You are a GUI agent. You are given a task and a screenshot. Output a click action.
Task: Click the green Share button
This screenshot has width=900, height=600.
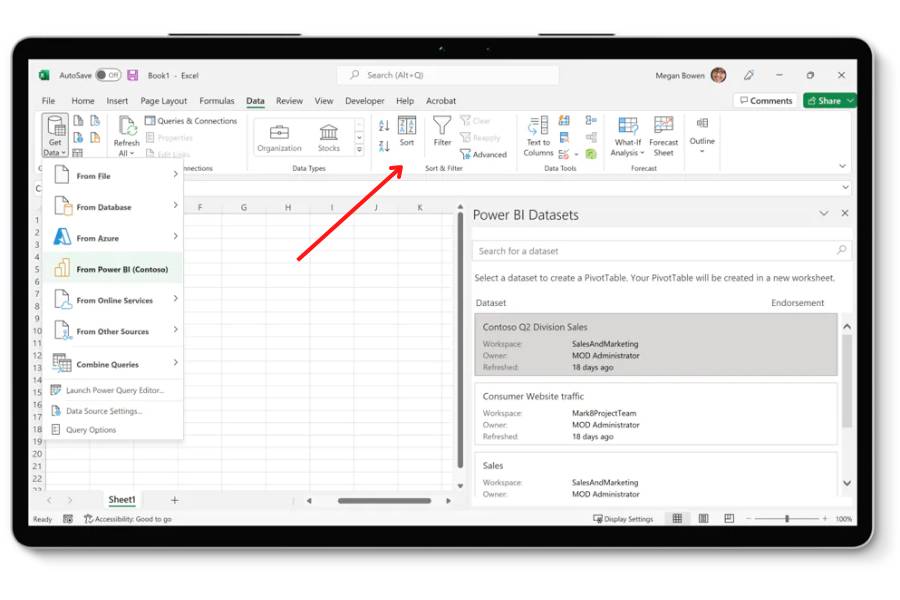829,100
